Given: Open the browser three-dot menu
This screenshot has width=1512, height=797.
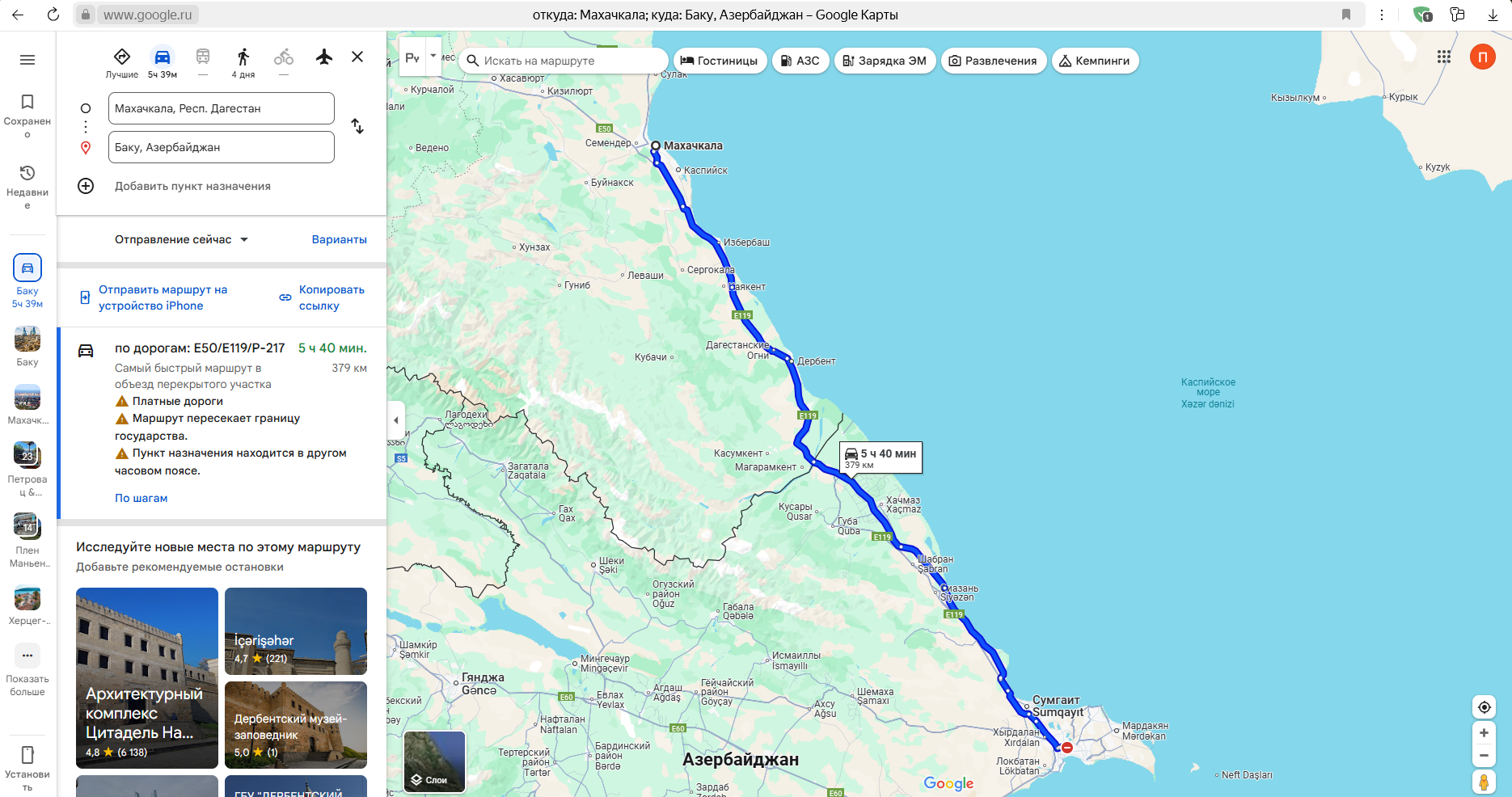Looking at the screenshot, I should coord(1382,15).
